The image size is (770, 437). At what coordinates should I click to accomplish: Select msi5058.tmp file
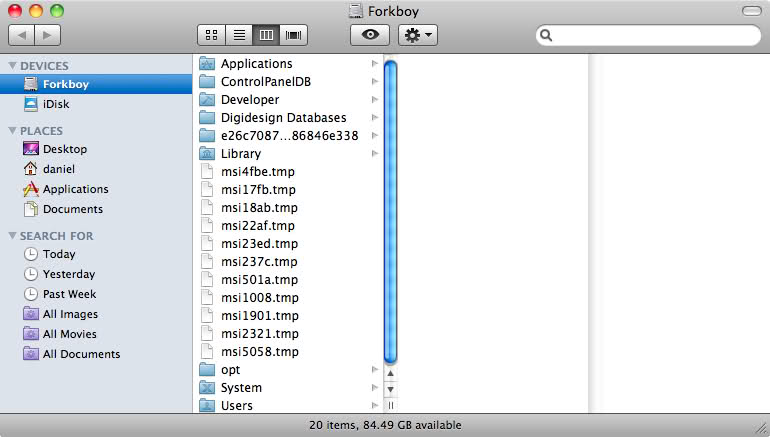[289, 352]
